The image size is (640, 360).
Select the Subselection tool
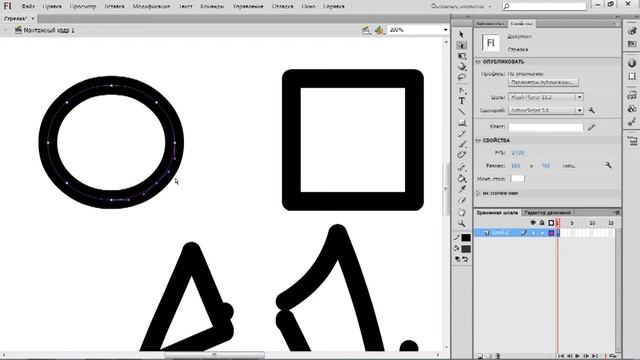461,45
